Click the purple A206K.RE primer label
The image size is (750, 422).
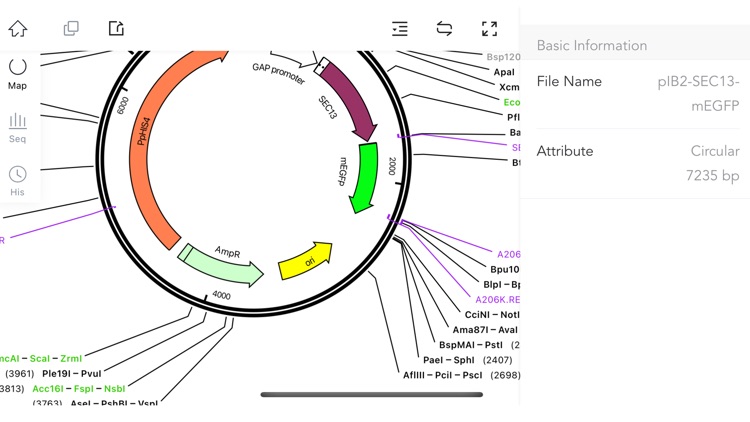(x=497, y=300)
